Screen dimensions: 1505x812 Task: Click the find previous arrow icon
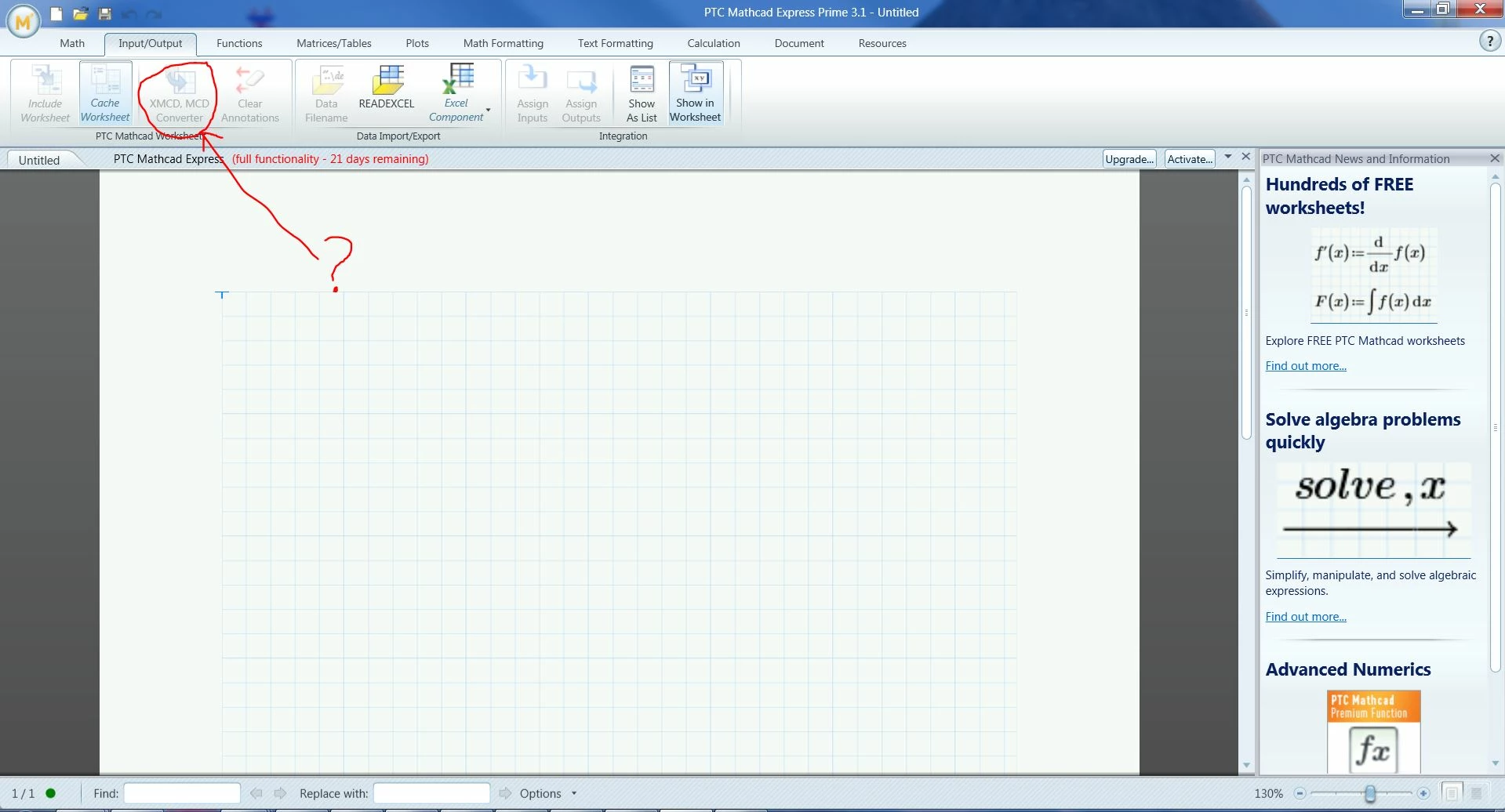click(256, 793)
